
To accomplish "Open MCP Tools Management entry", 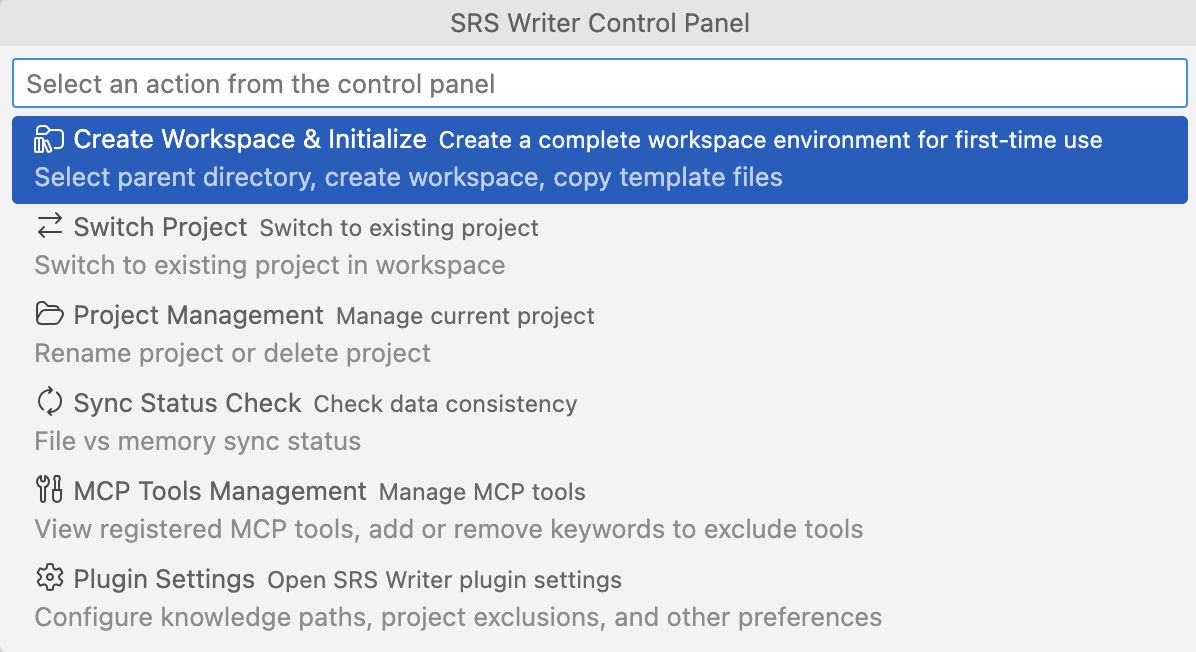I will tap(600, 510).
